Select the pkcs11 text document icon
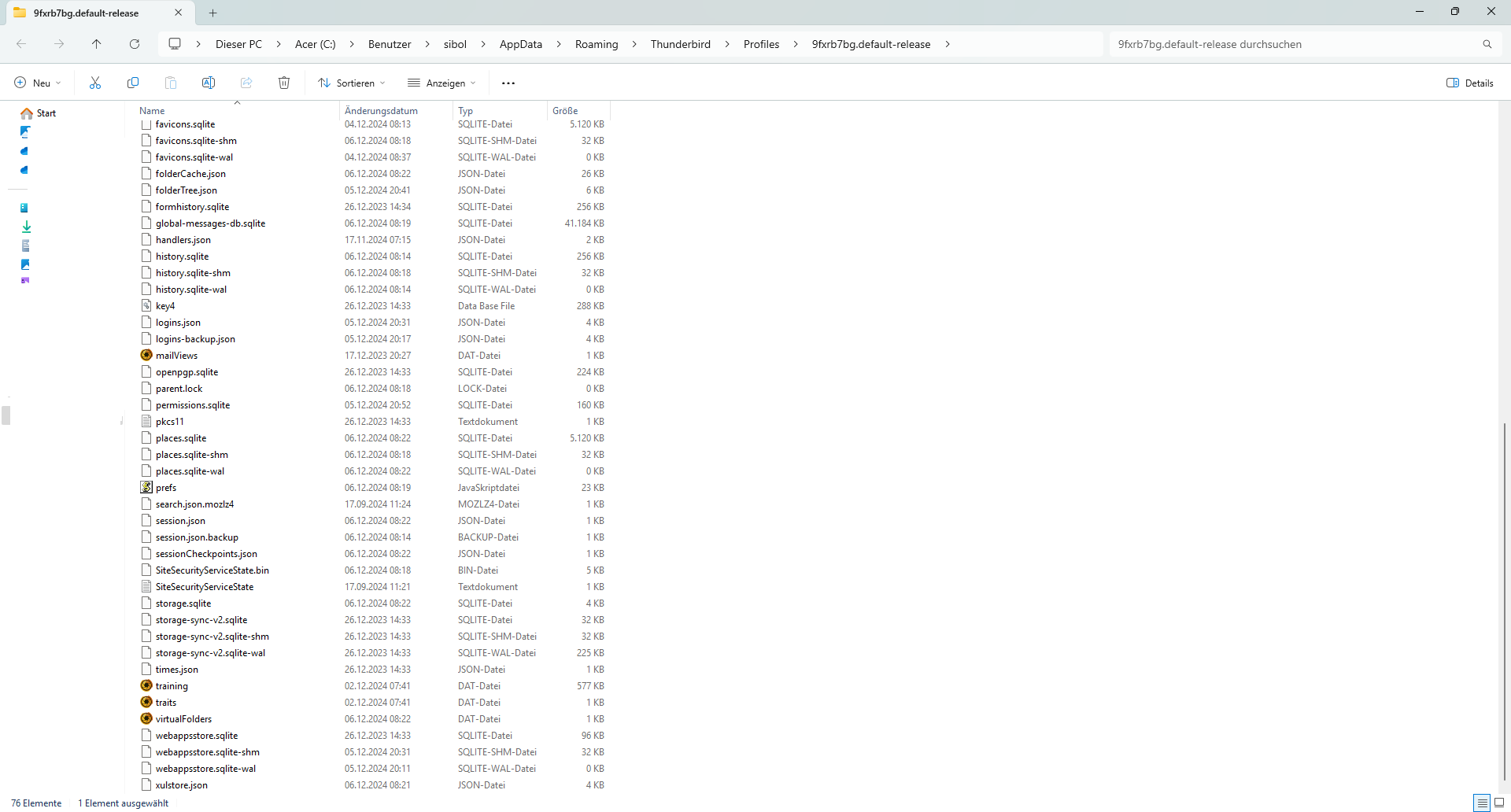Image resolution: width=1511 pixels, height=812 pixels. (x=146, y=421)
